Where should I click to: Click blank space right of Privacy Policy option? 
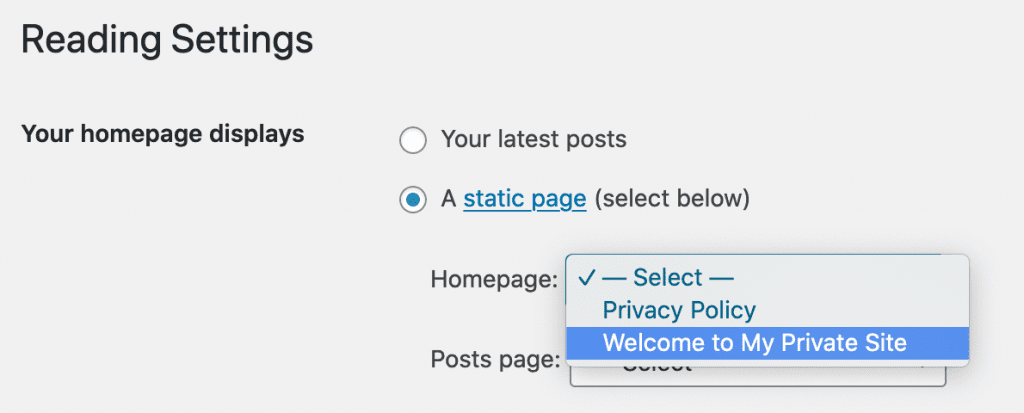pyautogui.click(x=860, y=310)
